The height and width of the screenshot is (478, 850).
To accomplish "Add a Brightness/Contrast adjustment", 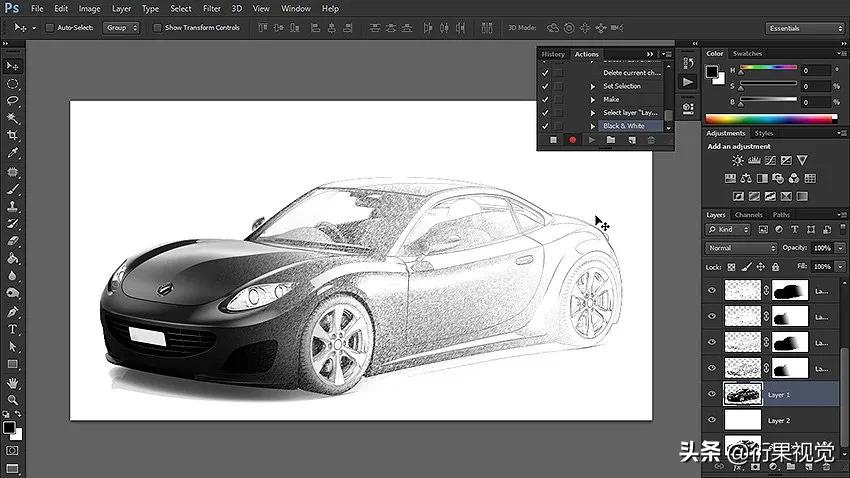I will click(738, 160).
